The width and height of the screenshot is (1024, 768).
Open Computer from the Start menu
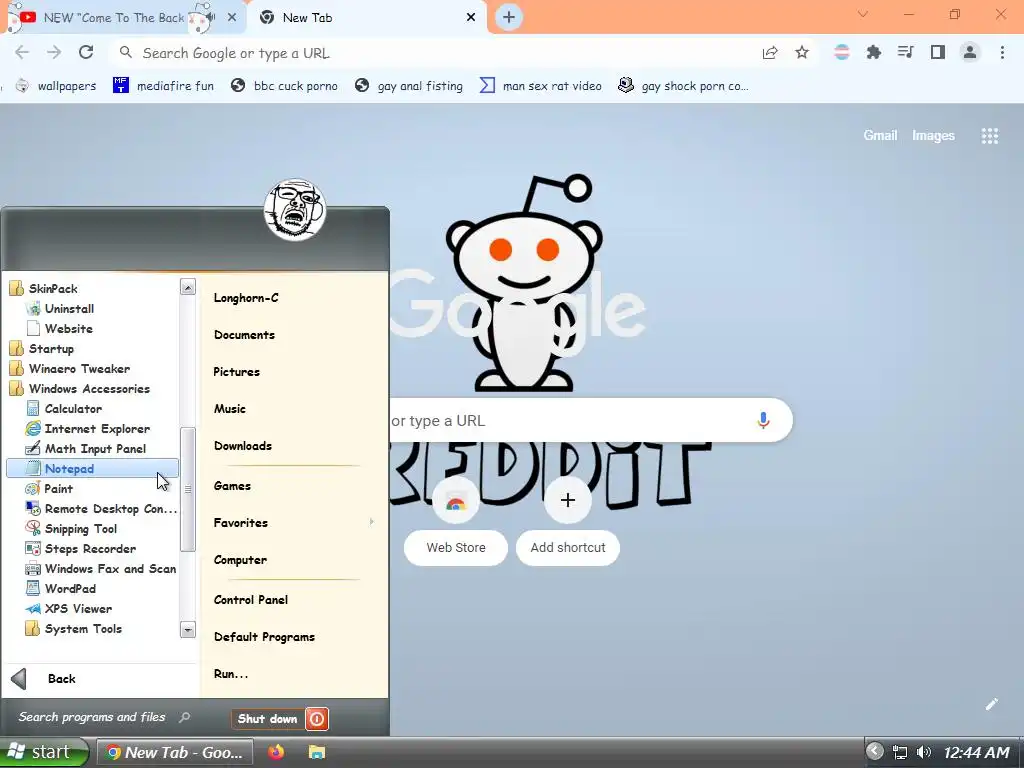pos(240,560)
